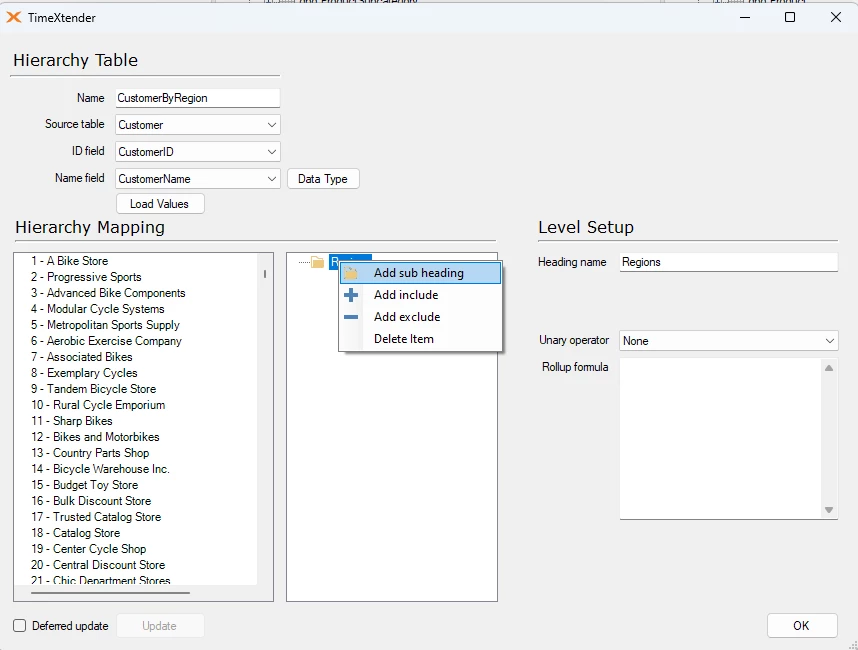Click the customer list horizontal scrollbar
Screen dimensions: 858x650
tap(110, 593)
